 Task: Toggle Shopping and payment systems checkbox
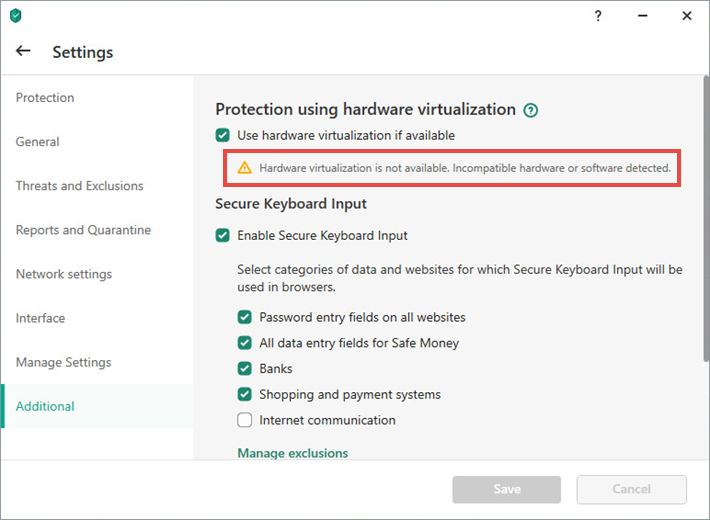[244, 394]
